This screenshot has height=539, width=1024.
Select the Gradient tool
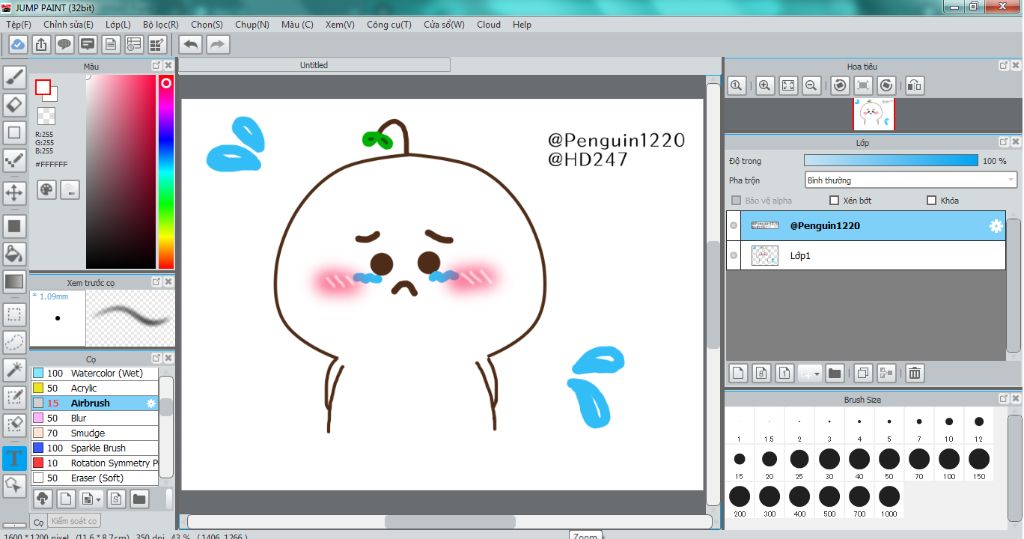pyautogui.click(x=14, y=282)
